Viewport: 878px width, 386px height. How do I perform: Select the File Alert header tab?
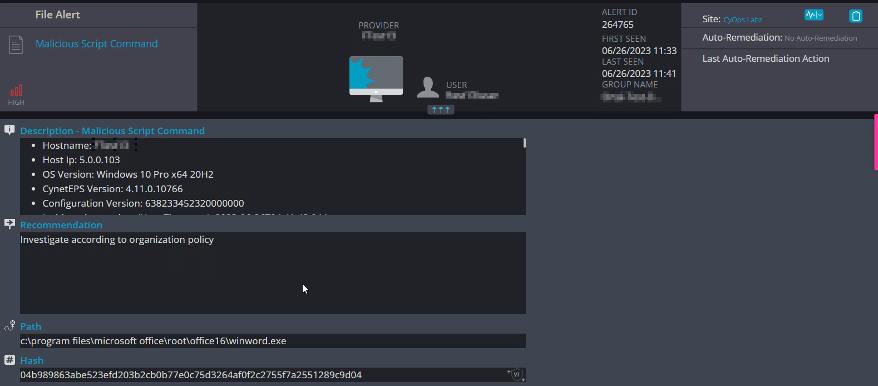coord(58,15)
